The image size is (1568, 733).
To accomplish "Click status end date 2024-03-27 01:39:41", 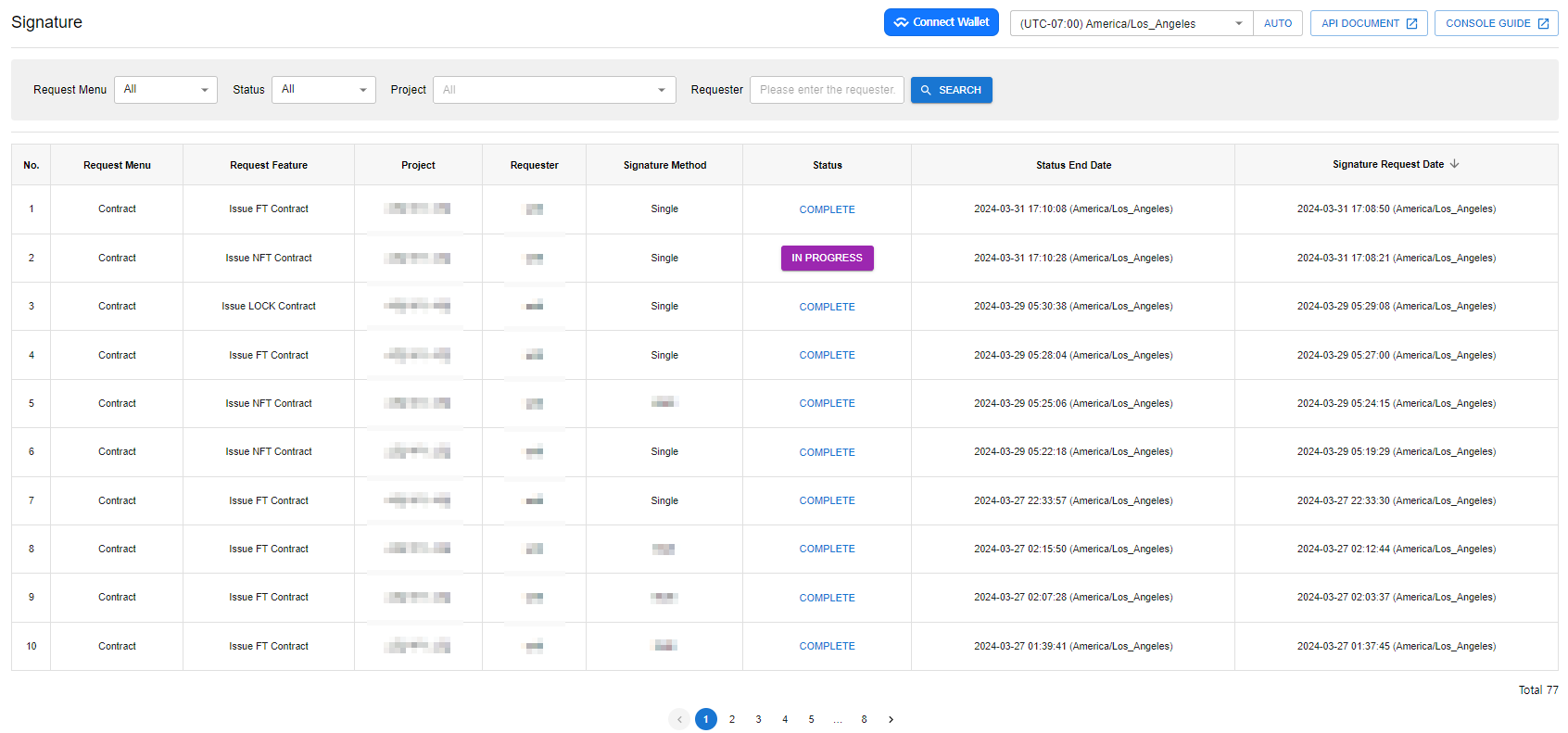I will pos(1073,646).
